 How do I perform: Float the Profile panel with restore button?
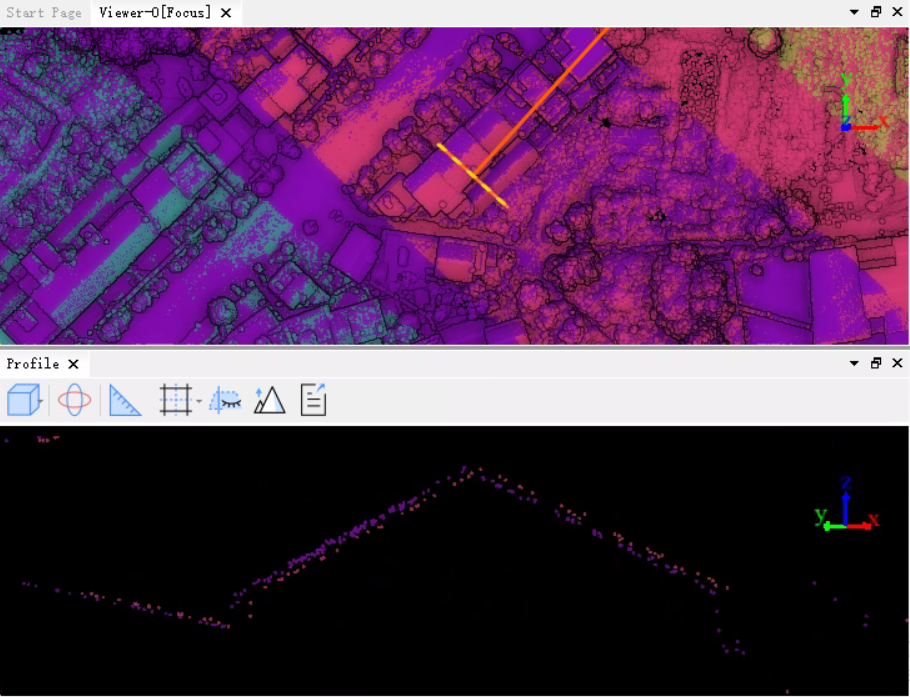876,364
